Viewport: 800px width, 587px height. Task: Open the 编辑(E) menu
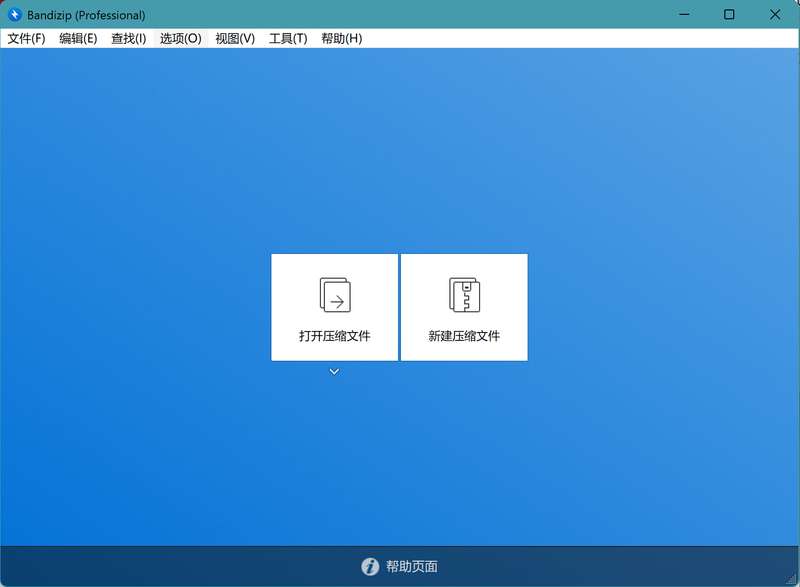tap(78, 39)
